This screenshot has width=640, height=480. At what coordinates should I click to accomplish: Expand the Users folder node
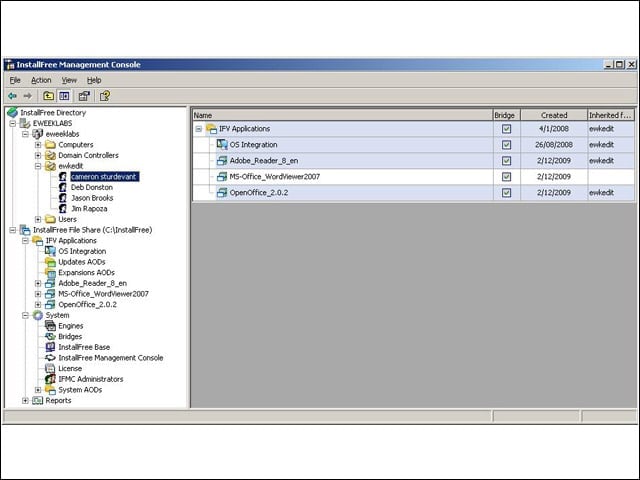[38, 219]
